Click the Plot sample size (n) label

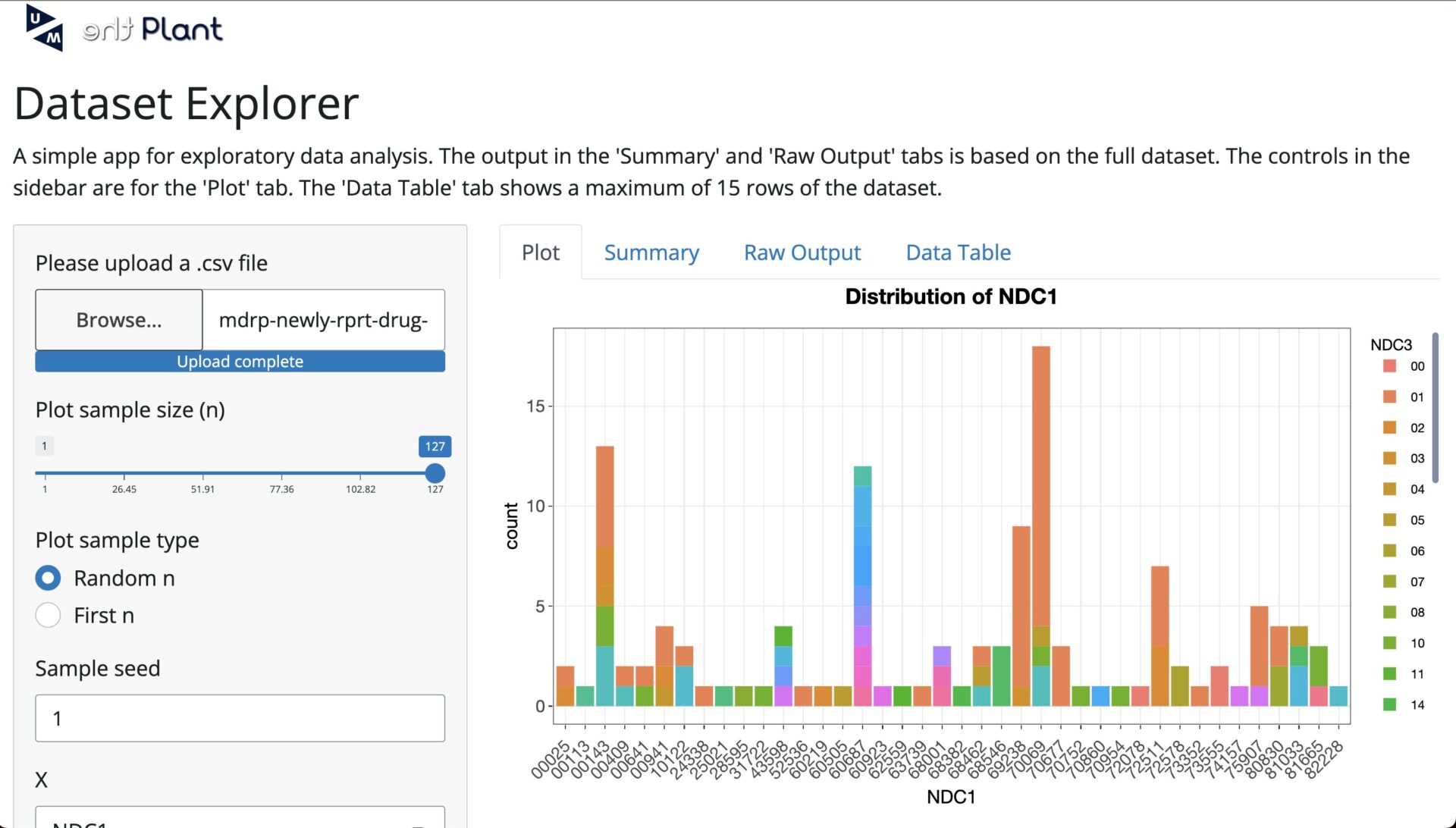[130, 410]
